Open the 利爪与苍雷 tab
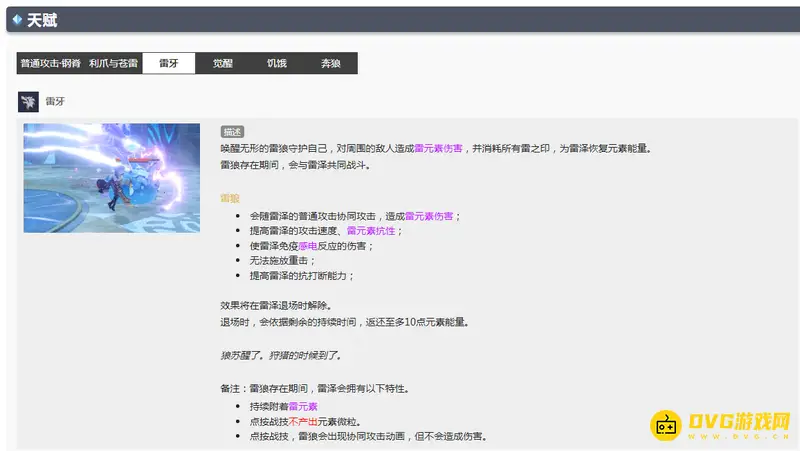Screen dimensions: 800x451 point(111,63)
